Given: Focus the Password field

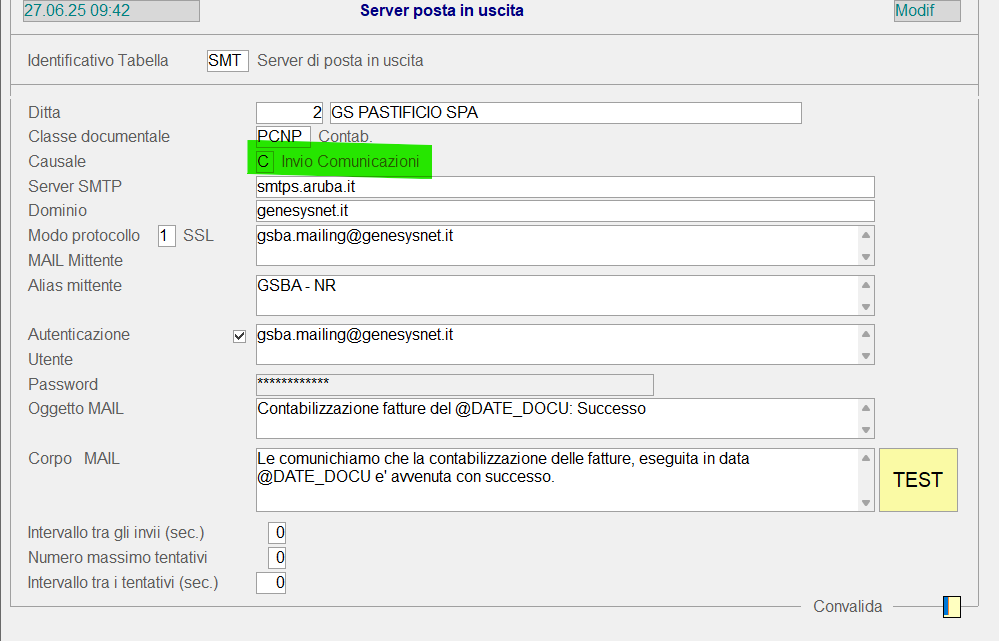Looking at the screenshot, I should [455, 385].
